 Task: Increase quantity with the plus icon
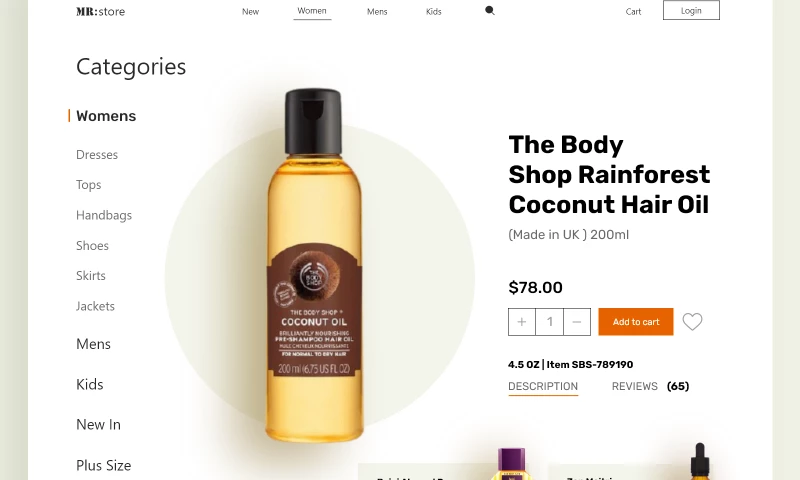coord(521,322)
